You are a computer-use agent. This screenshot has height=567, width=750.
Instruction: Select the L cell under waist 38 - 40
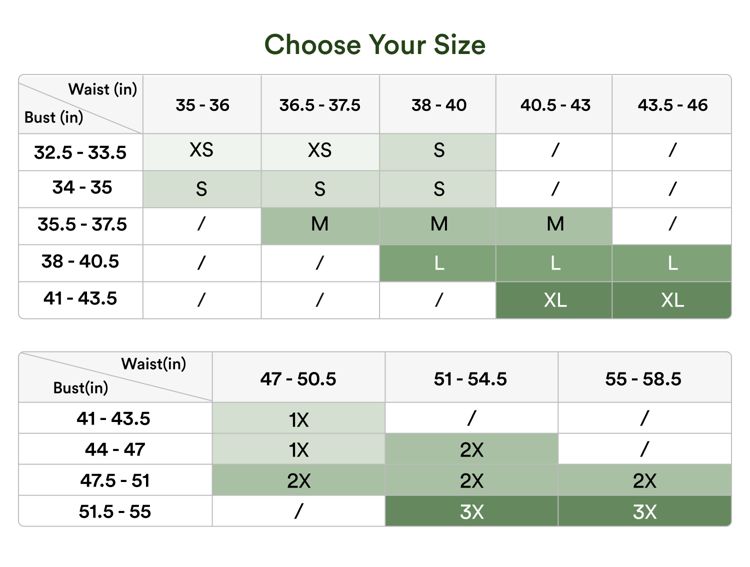coord(438,263)
